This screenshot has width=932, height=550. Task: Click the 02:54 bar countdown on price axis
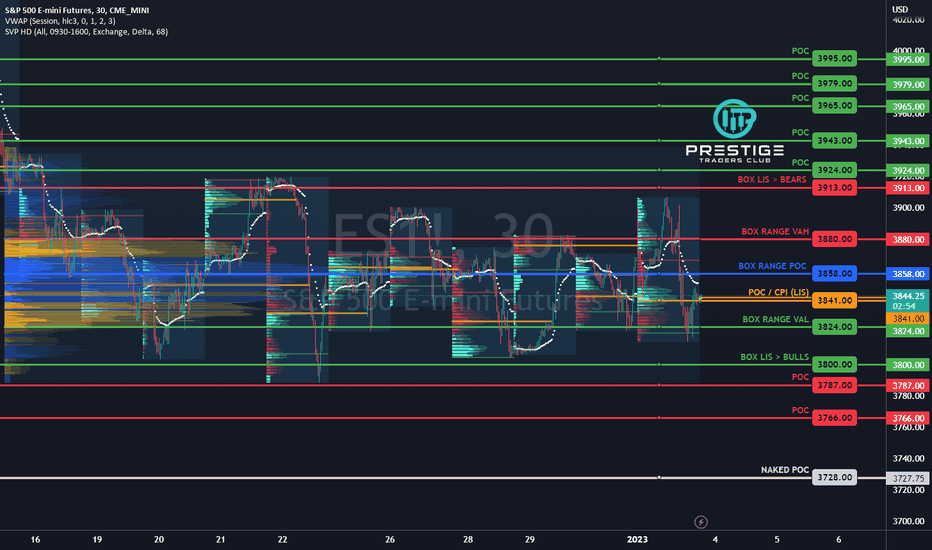[x=904, y=306]
